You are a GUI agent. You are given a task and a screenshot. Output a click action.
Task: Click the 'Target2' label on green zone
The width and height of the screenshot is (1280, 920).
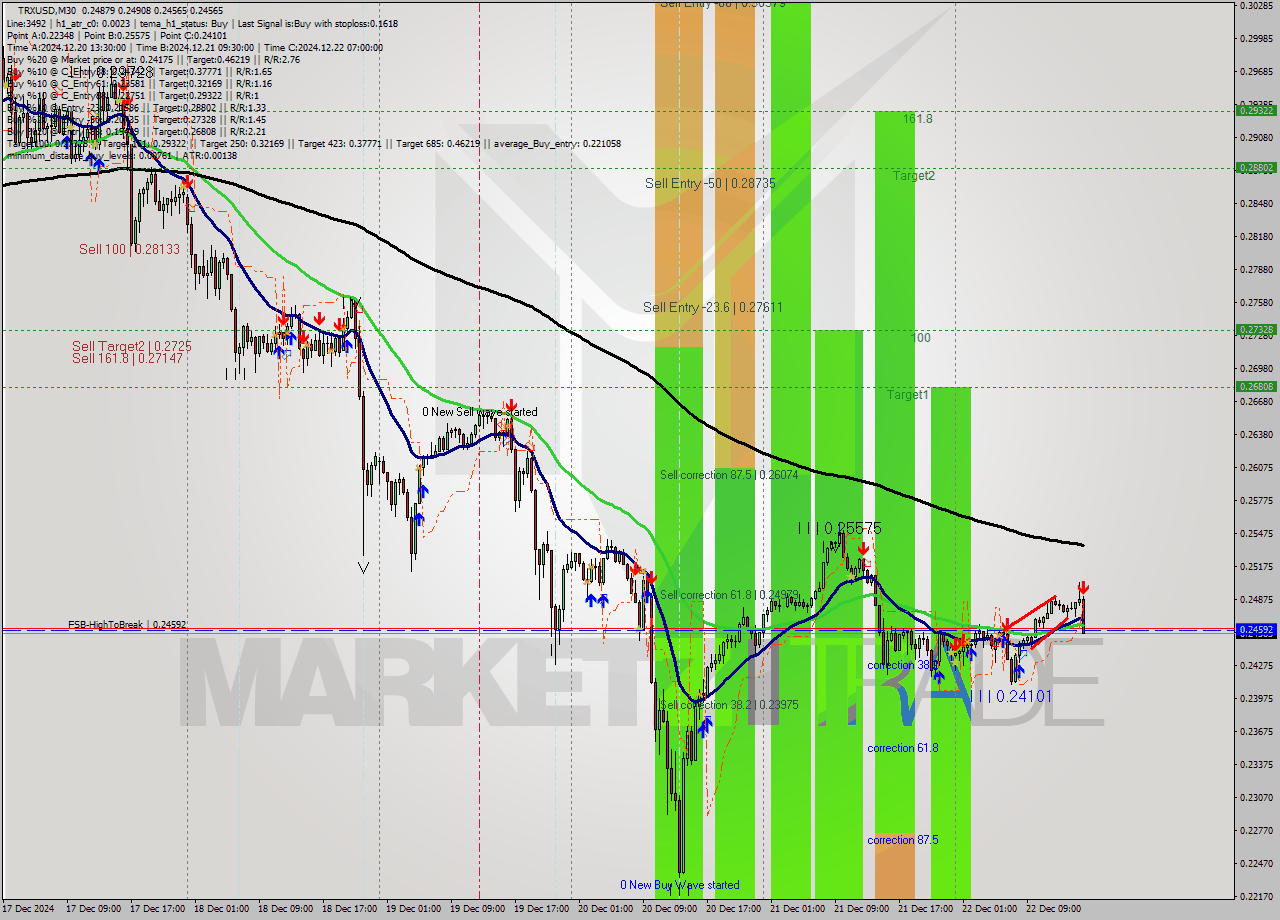pyautogui.click(x=914, y=175)
